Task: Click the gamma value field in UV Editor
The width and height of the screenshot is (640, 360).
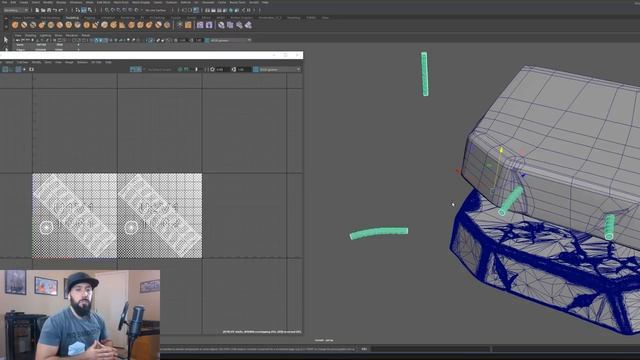Action: tap(243, 69)
